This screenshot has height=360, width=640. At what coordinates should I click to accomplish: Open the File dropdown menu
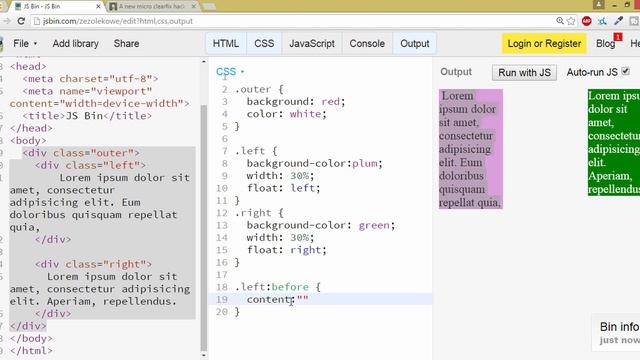click(x=25, y=43)
